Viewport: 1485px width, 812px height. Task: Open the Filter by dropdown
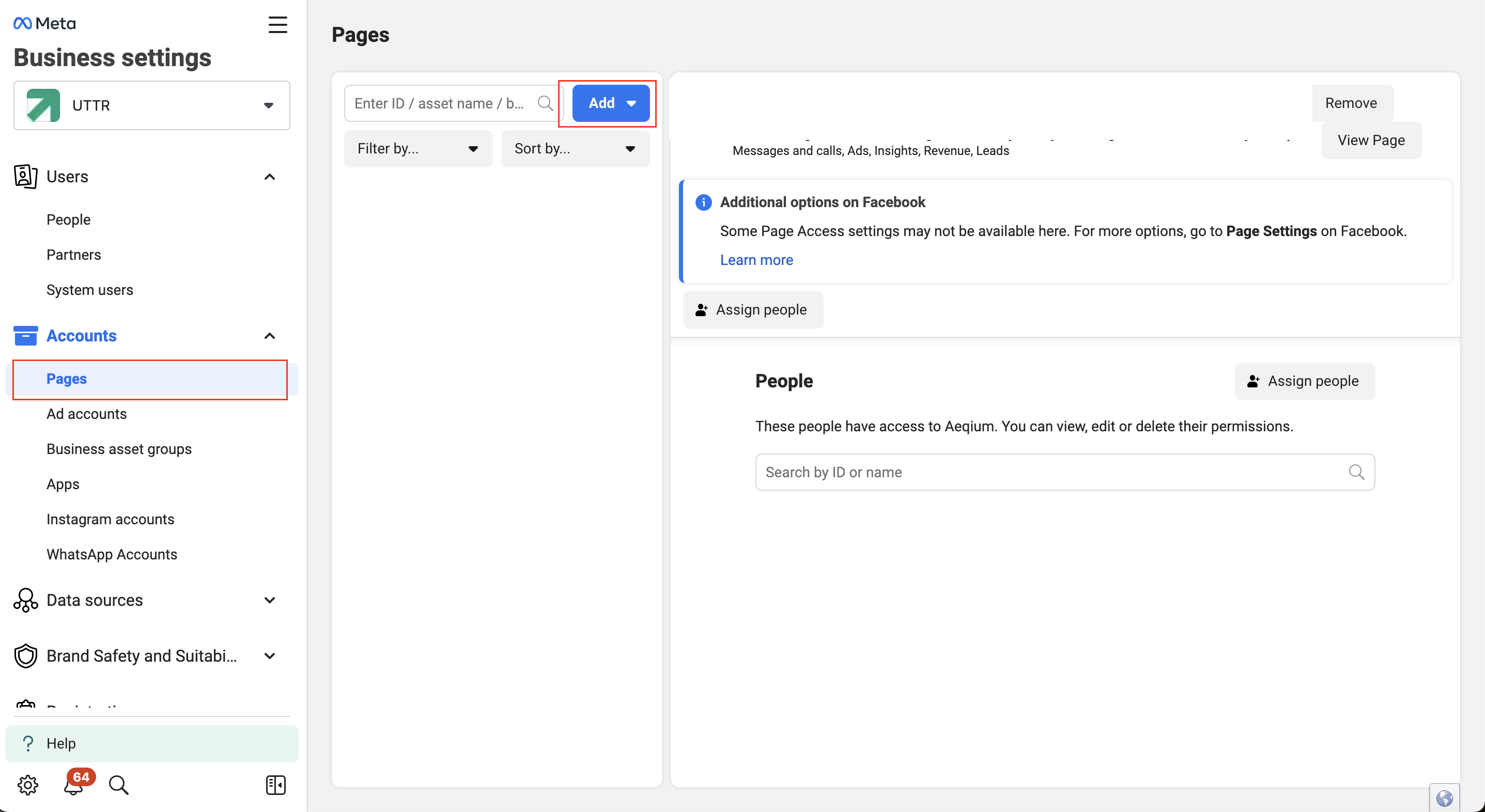[418, 149]
